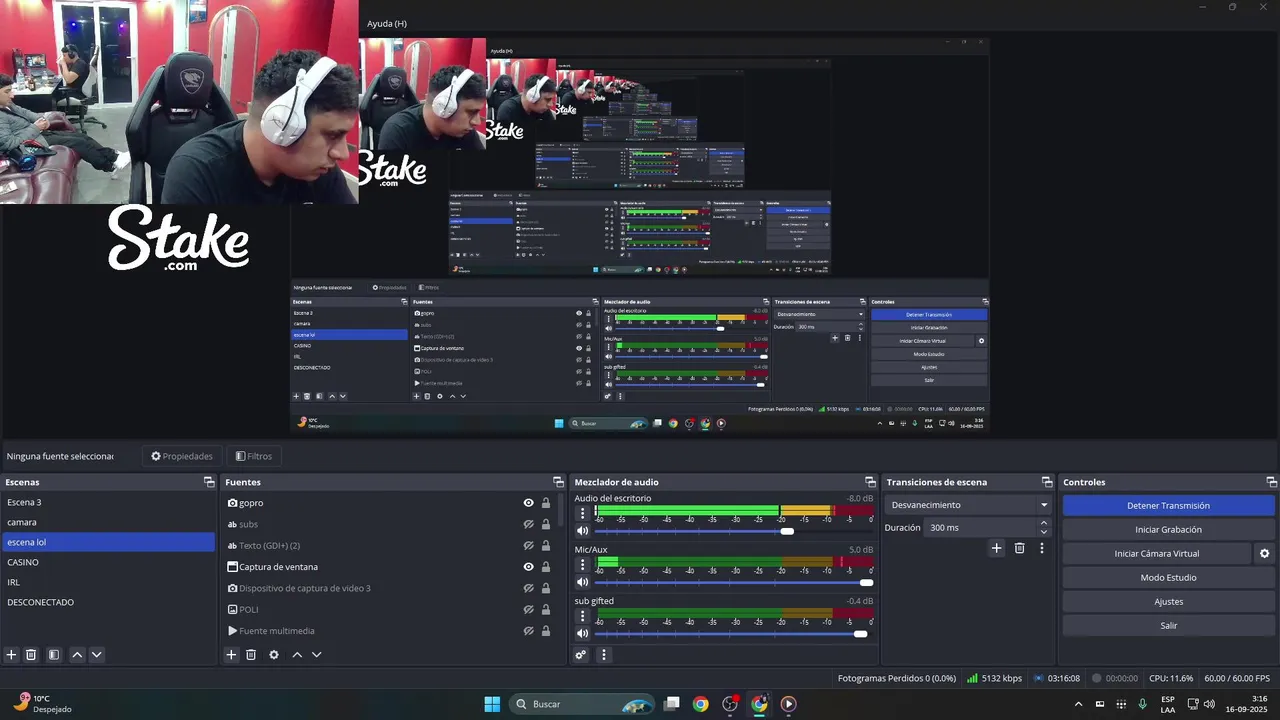Viewport: 1280px width, 720px height.
Task: Open the three-dot menu for sub gifted
Action: (x=583, y=615)
